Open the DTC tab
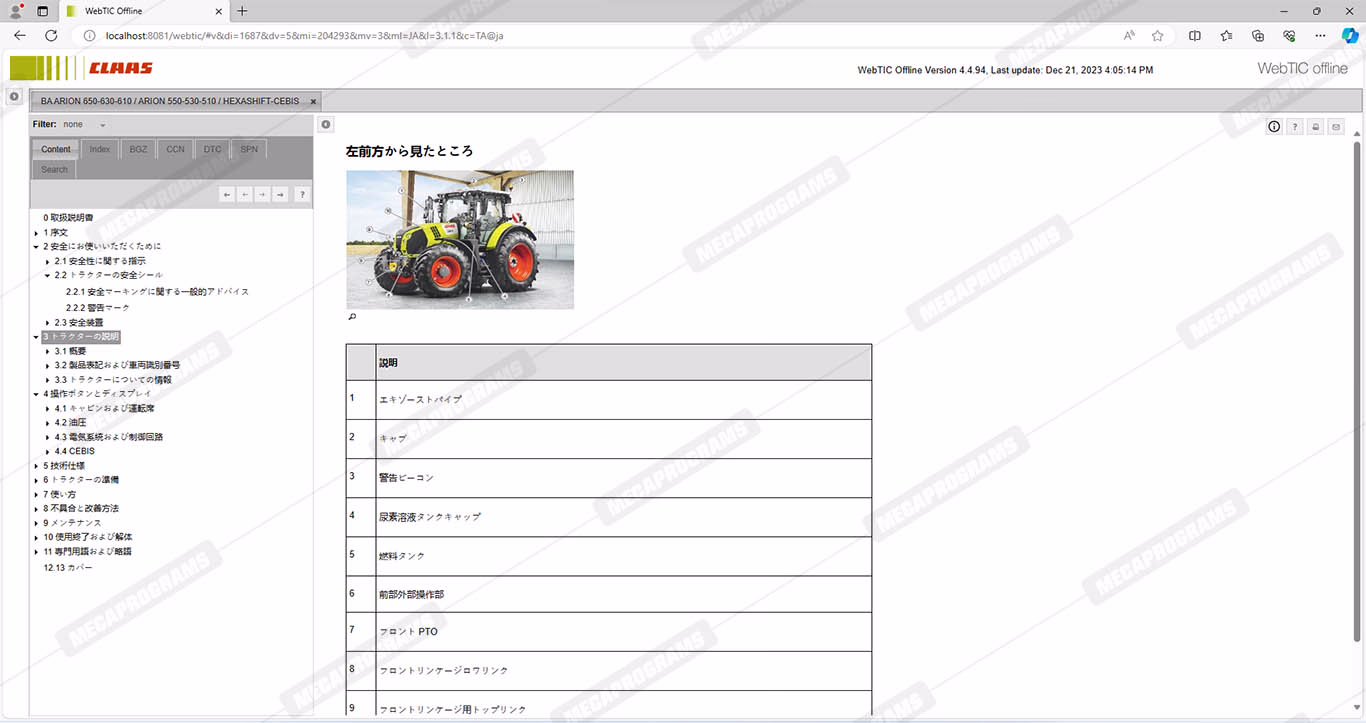 tap(212, 150)
